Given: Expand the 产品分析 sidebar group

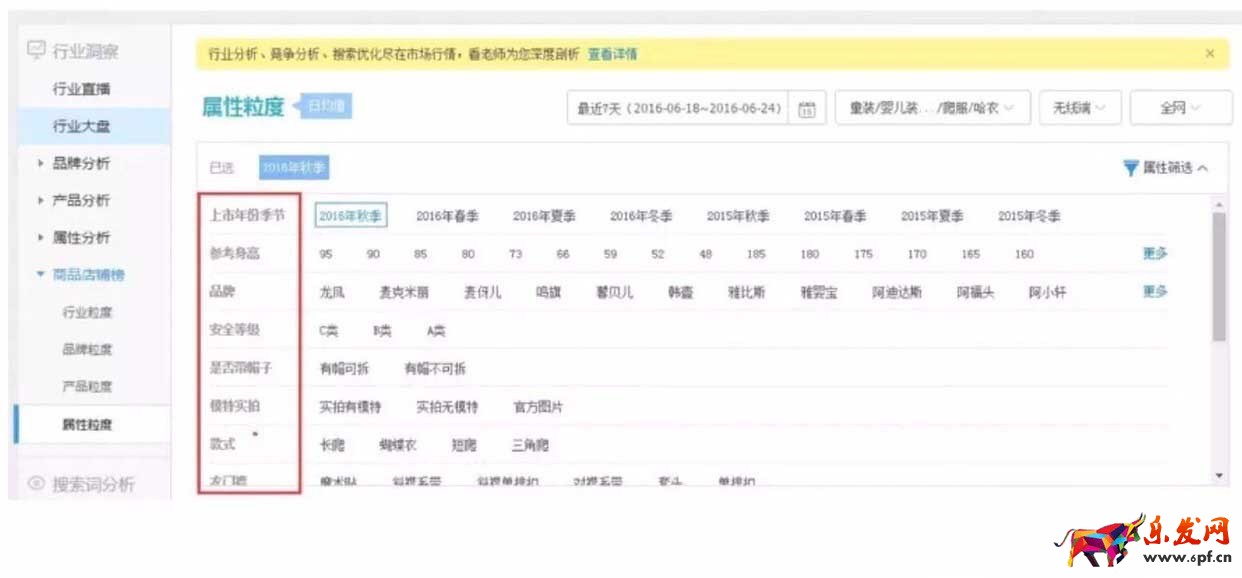Looking at the screenshot, I should [40, 200].
